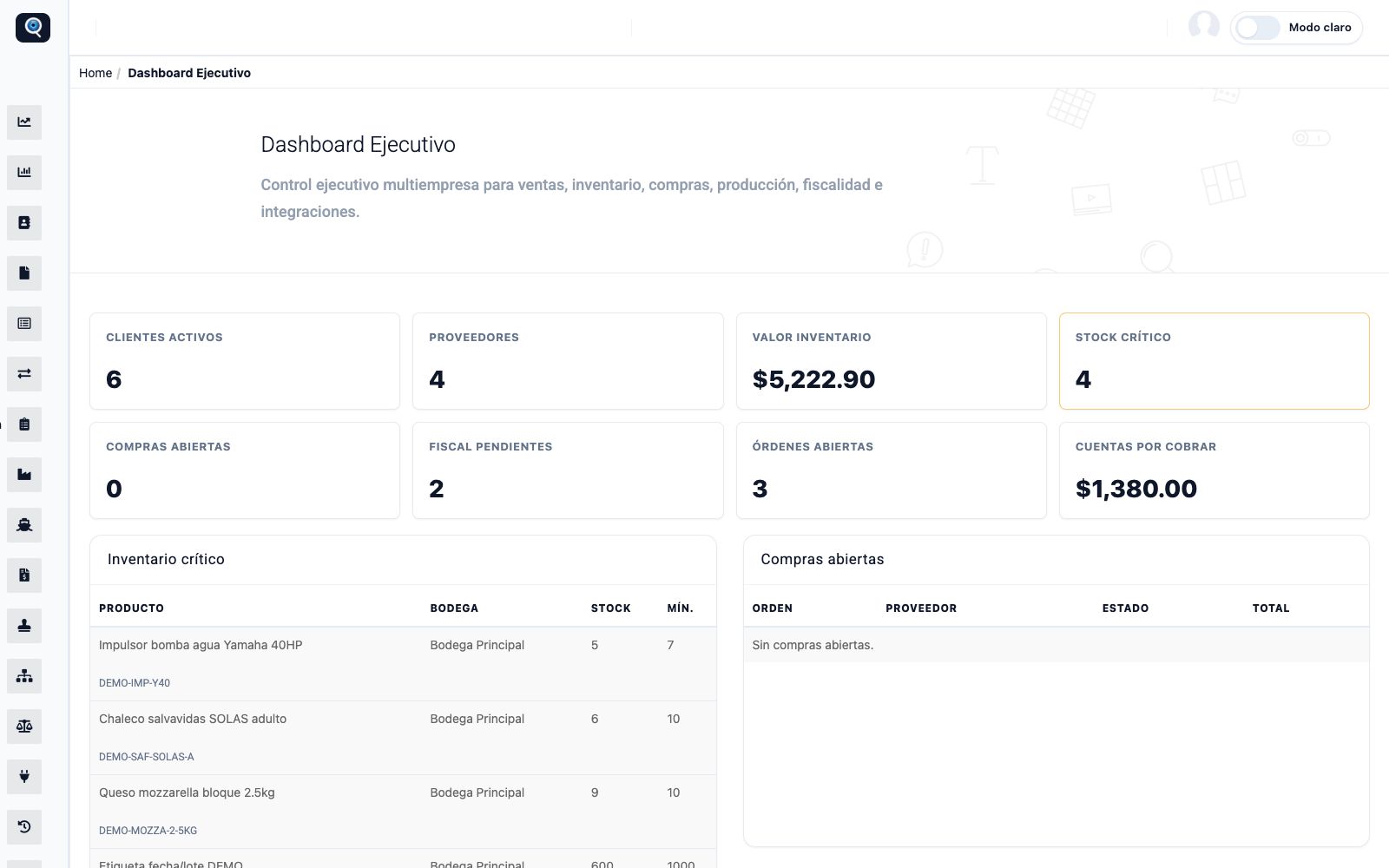Open the stamp sidebar icon
The height and width of the screenshot is (868, 1389).
pos(24,626)
